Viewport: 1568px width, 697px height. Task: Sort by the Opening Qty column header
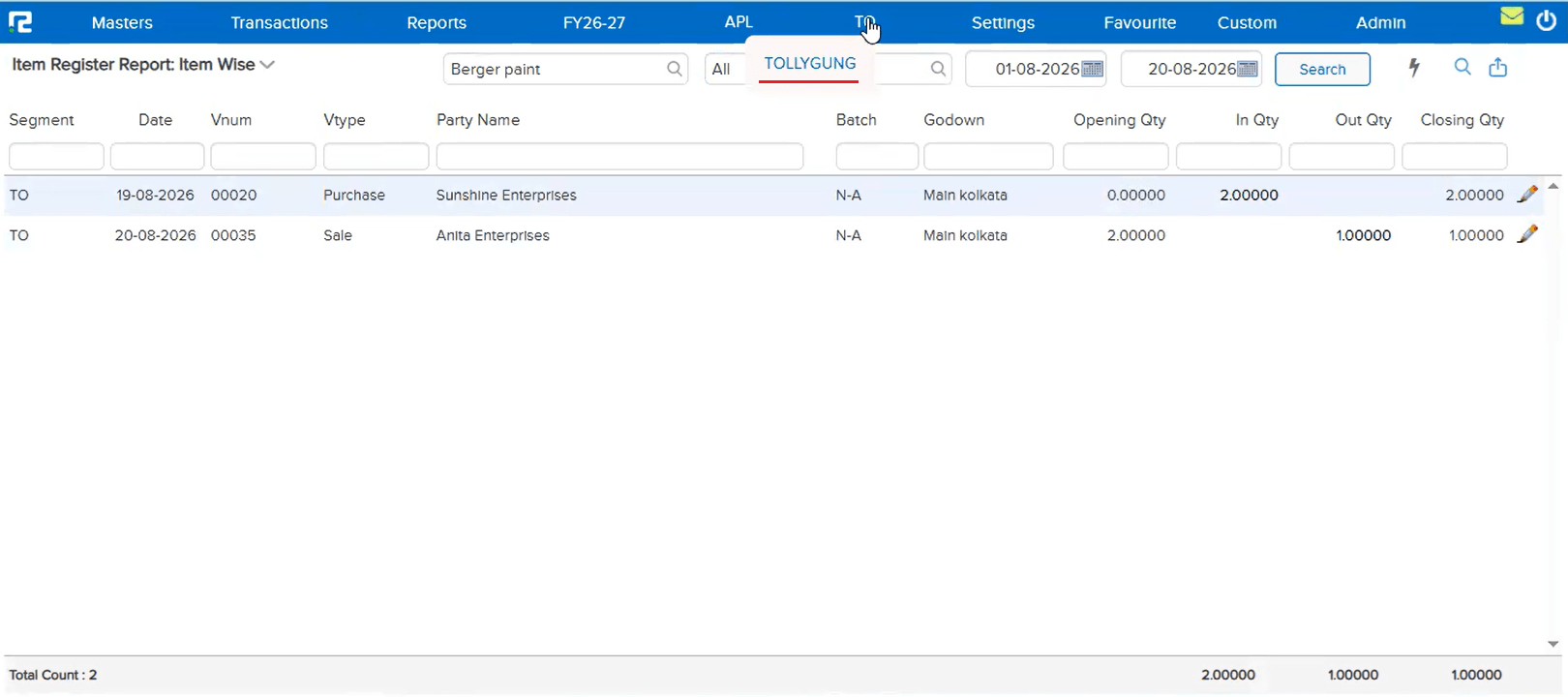1119,120
